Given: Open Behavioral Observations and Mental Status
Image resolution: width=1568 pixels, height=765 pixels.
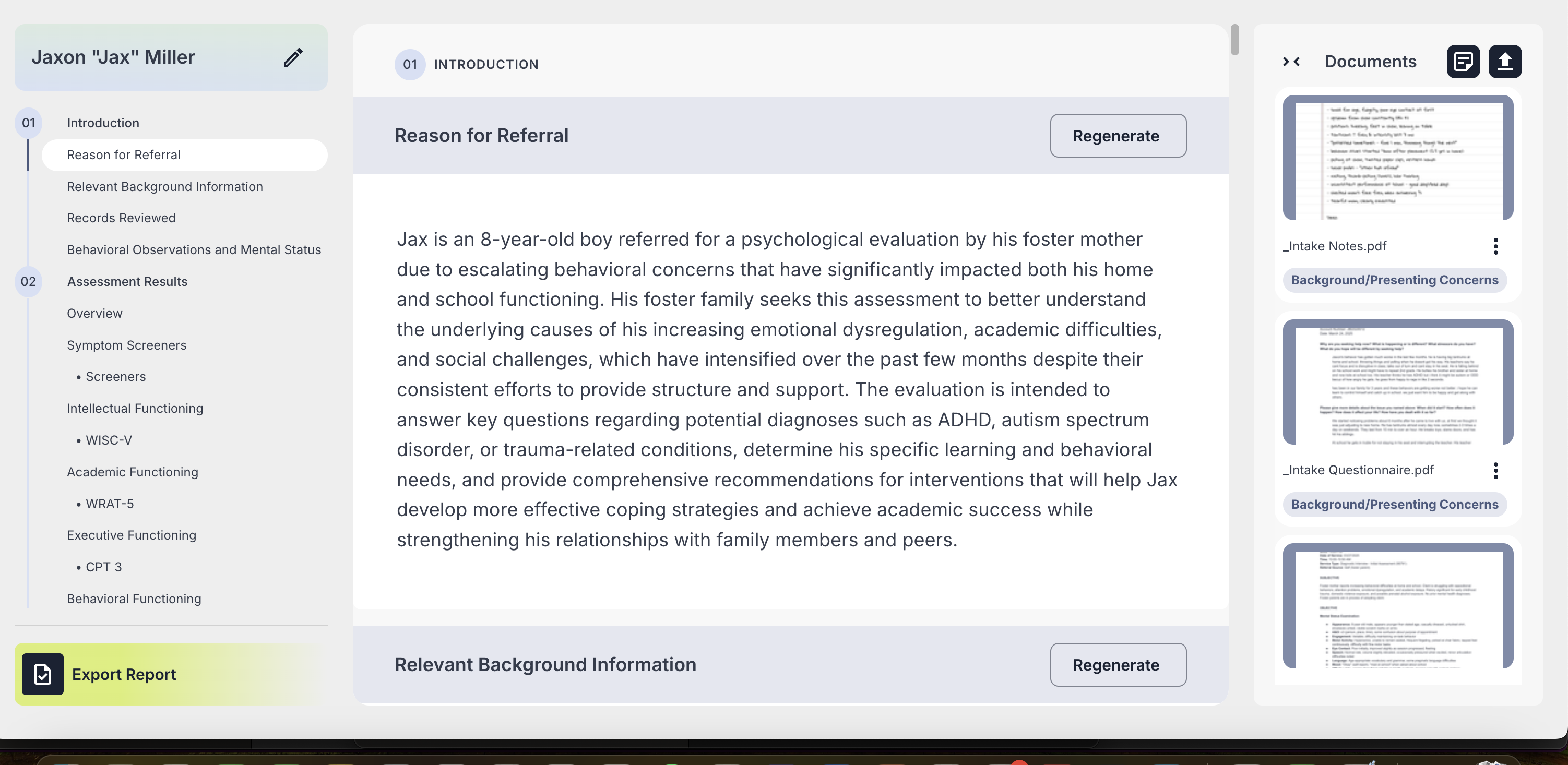Looking at the screenshot, I should coord(194,249).
